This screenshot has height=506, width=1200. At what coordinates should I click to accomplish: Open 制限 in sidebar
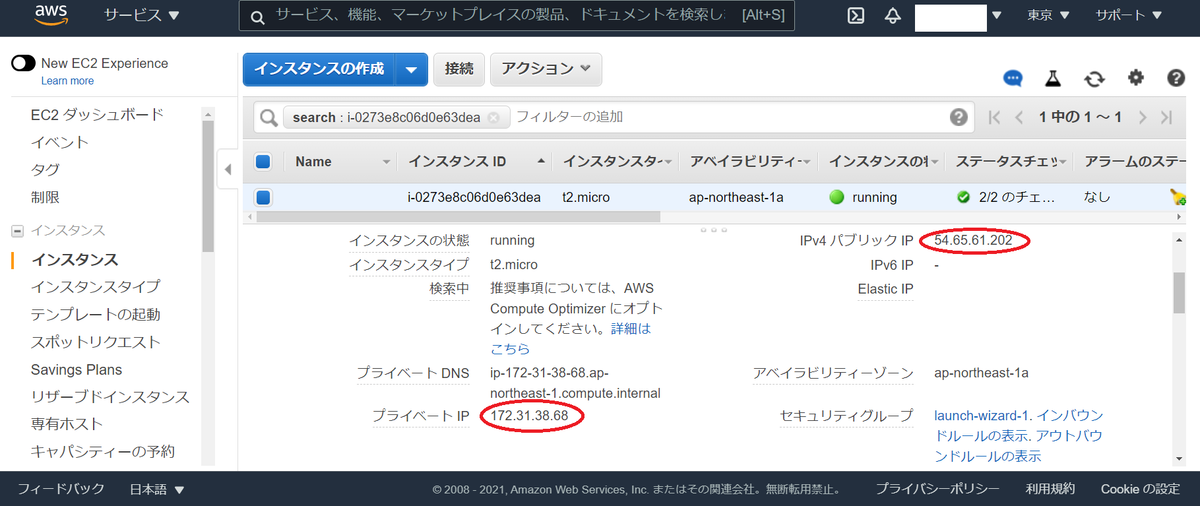(x=45, y=197)
